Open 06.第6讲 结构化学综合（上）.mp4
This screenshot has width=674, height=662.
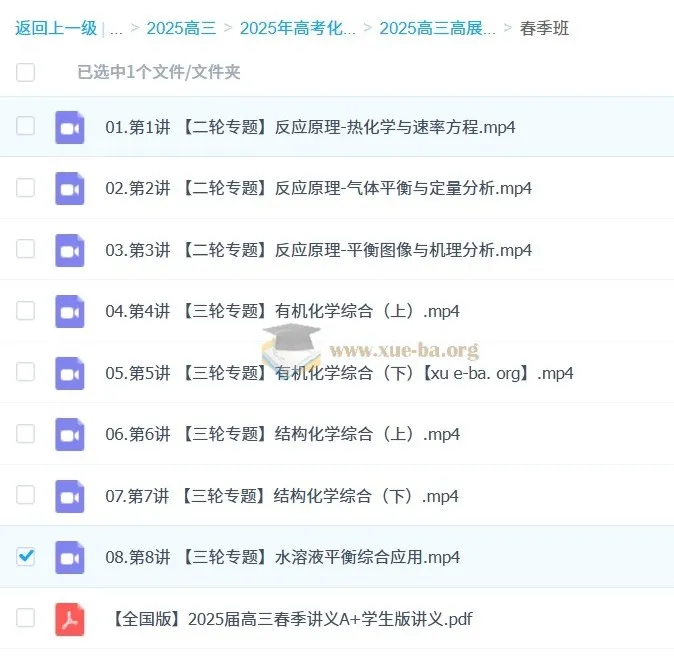point(282,434)
